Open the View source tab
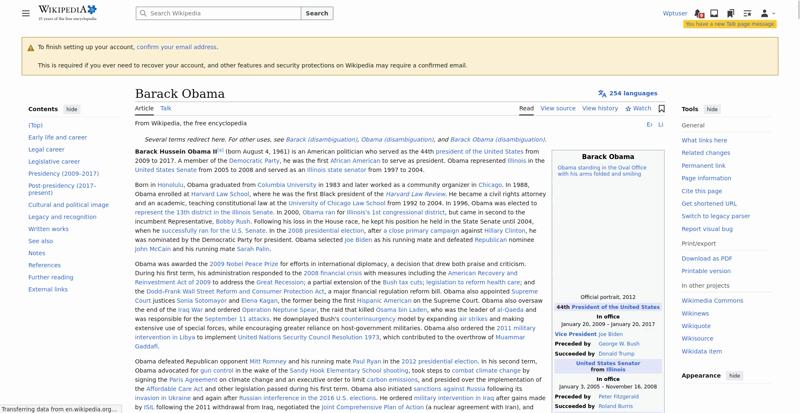This screenshot has width=800, height=413. (558, 108)
